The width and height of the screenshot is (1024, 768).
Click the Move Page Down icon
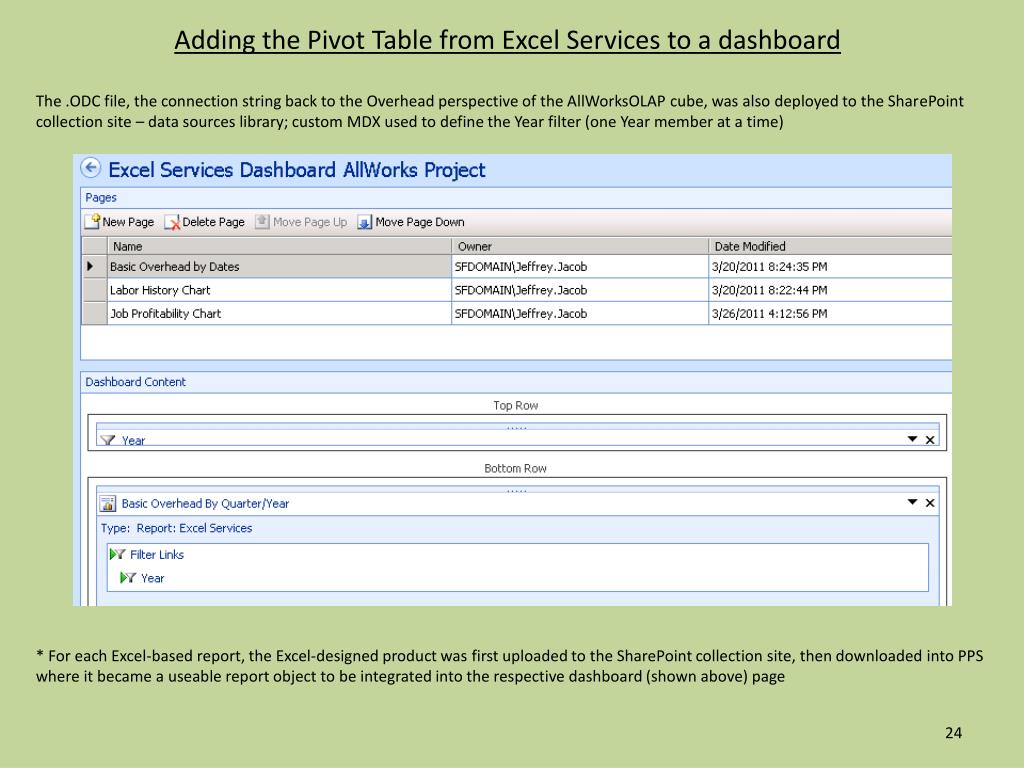coord(364,222)
